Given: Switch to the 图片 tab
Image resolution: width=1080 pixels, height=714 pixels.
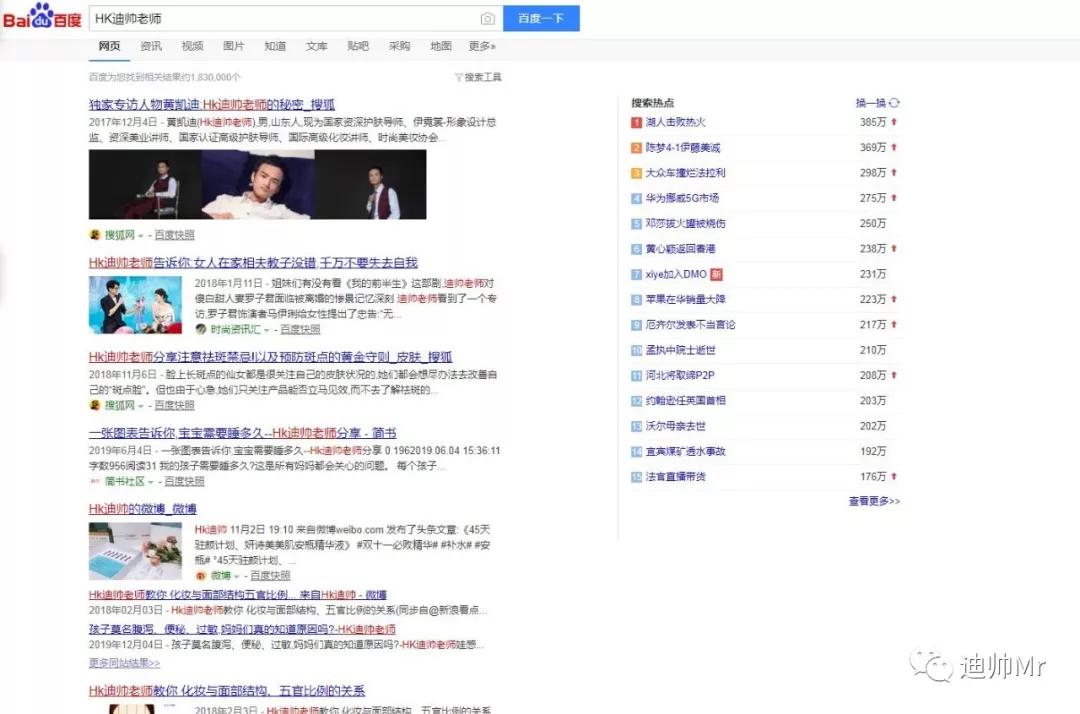Looking at the screenshot, I should click(234, 45).
